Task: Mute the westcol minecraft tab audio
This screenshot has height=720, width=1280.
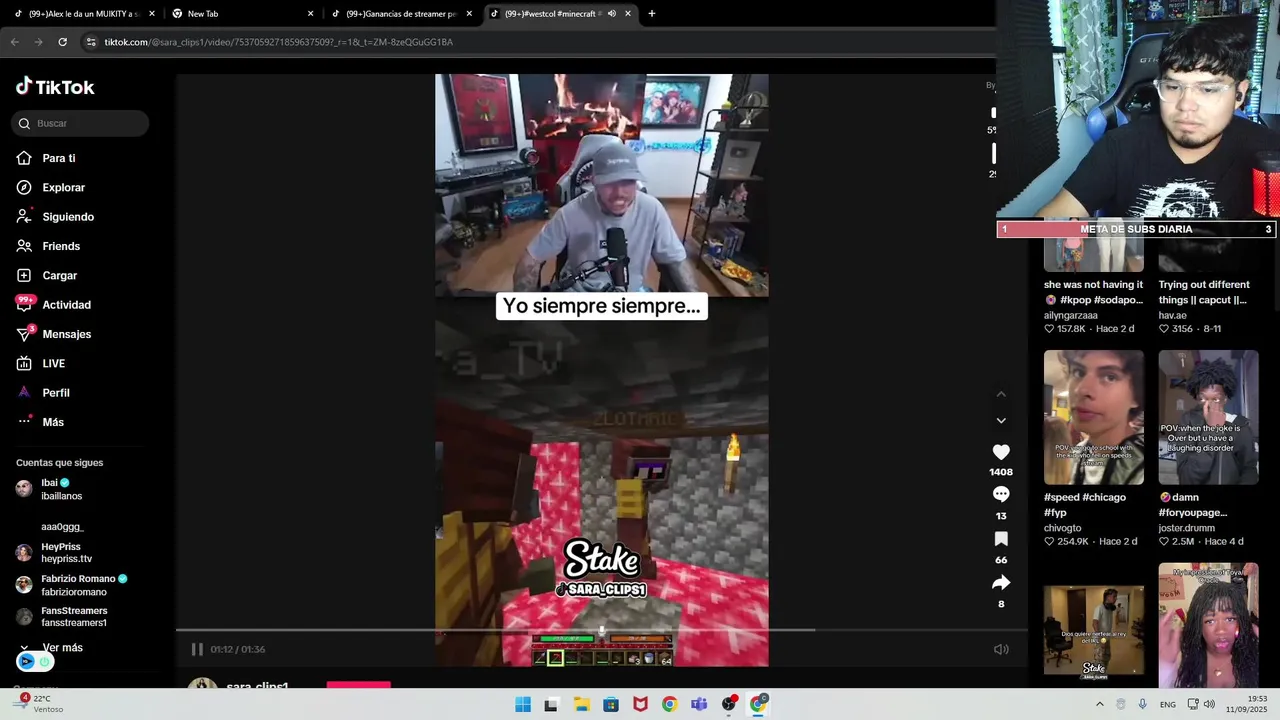Action: [611, 14]
